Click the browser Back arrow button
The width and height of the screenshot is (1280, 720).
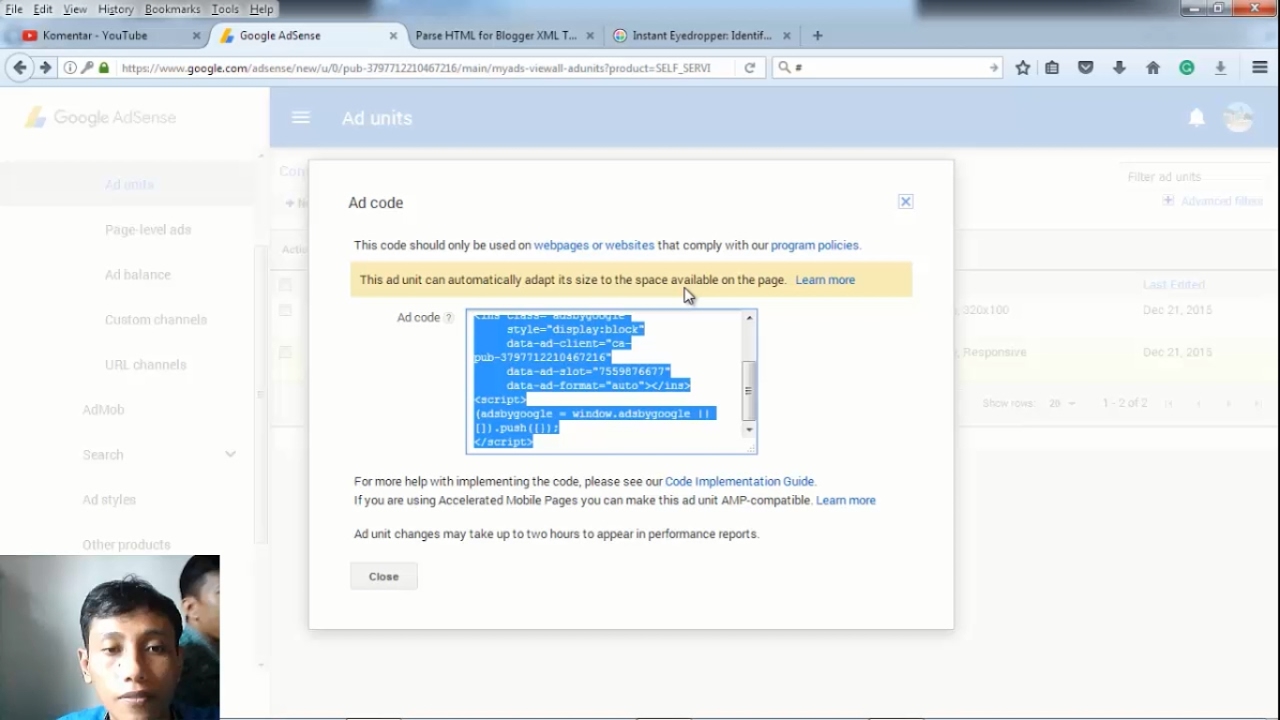(19, 68)
